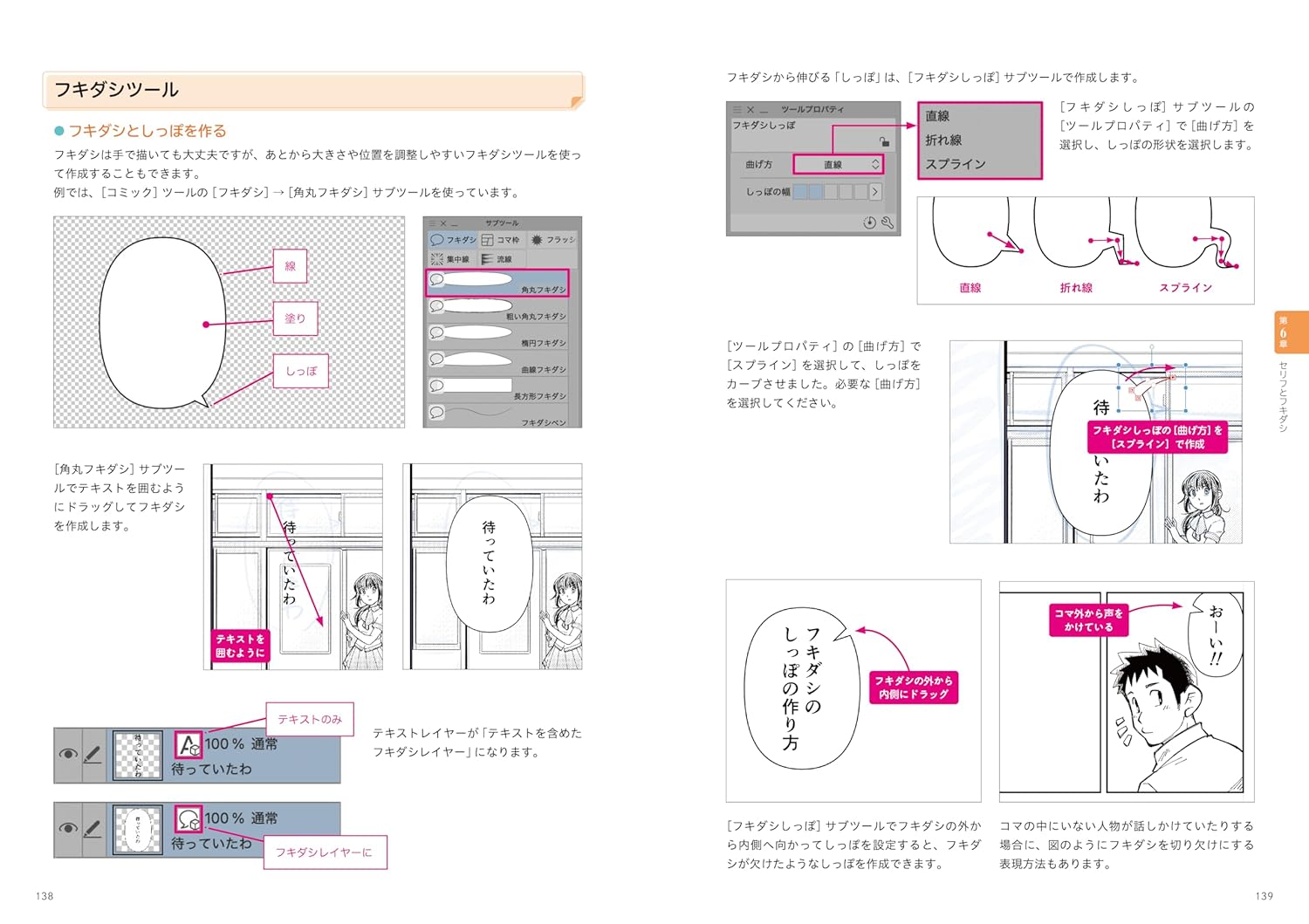Click the wrench icon in Tool Property panel
This screenshot has height=924, width=1309.
888,222
